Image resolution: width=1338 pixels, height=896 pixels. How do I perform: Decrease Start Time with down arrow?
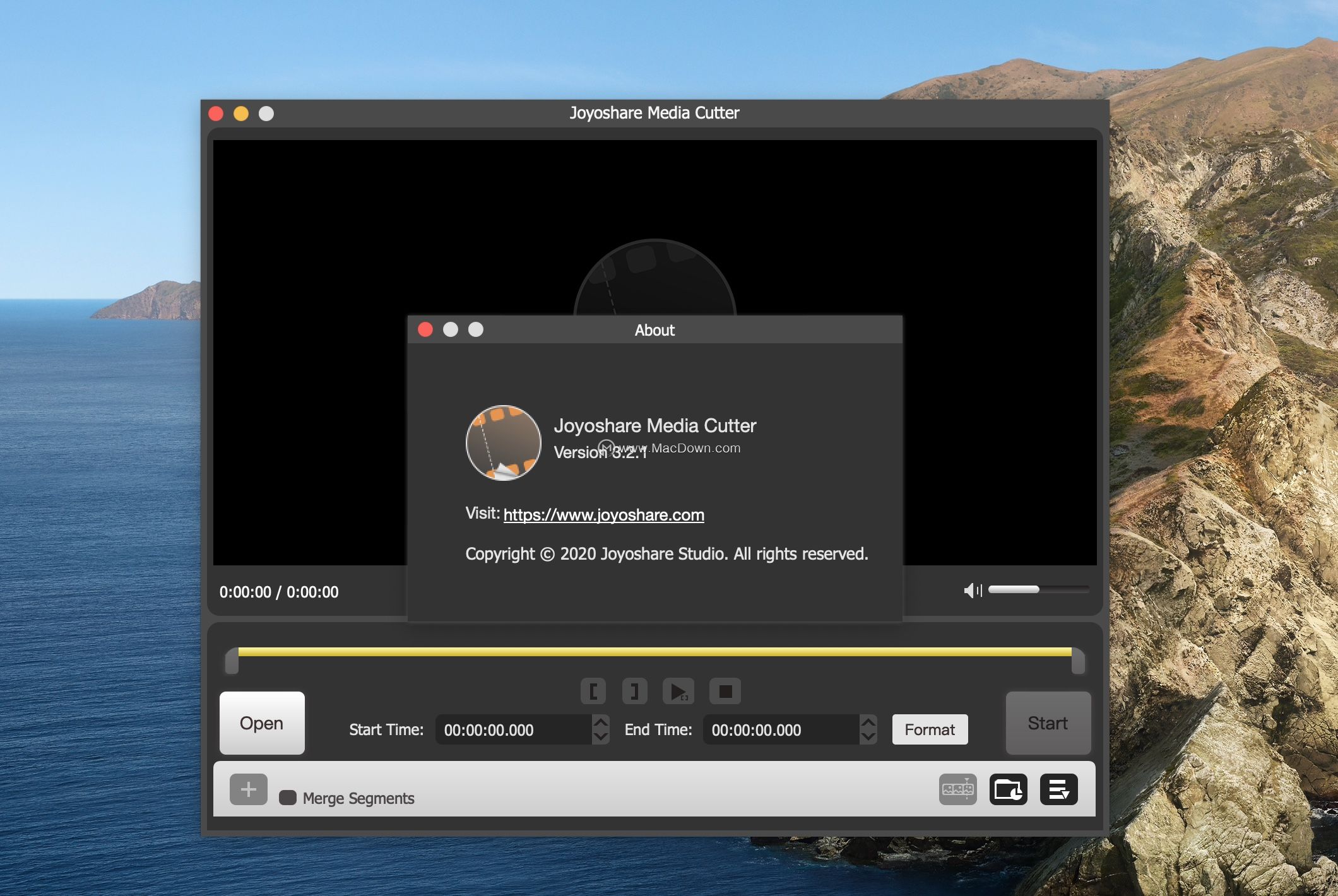tap(601, 737)
